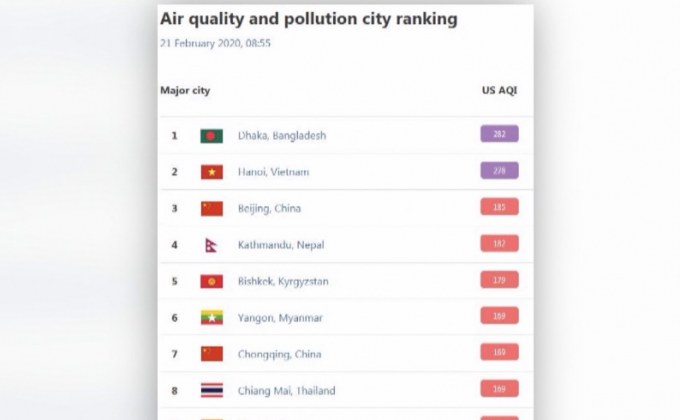This screenshot has width=680, height=420.
Task: Open the Hanoi, Vietnam city link
Action: click(x=273, y=172)
